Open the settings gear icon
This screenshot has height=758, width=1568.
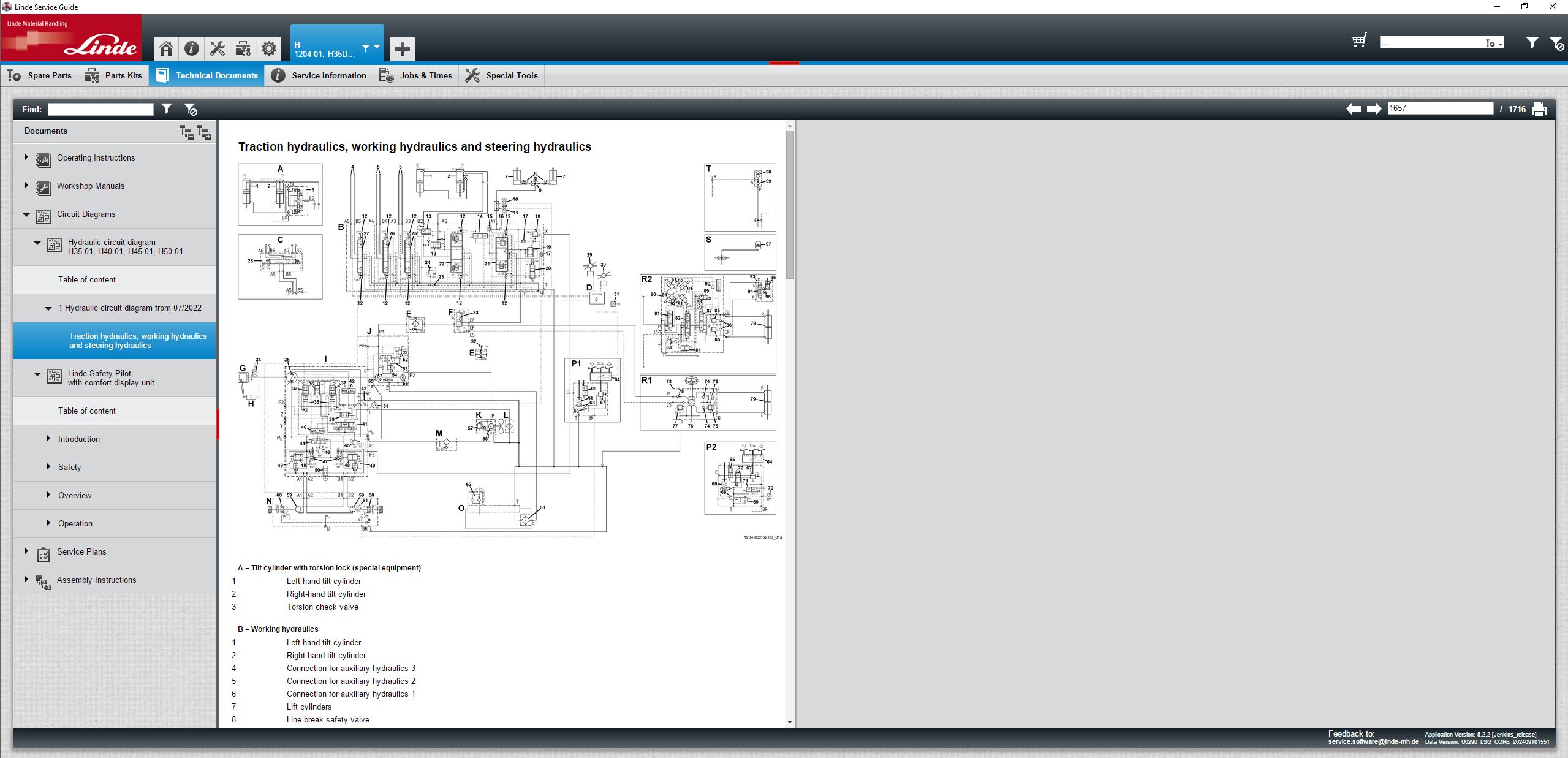point(268,48)
